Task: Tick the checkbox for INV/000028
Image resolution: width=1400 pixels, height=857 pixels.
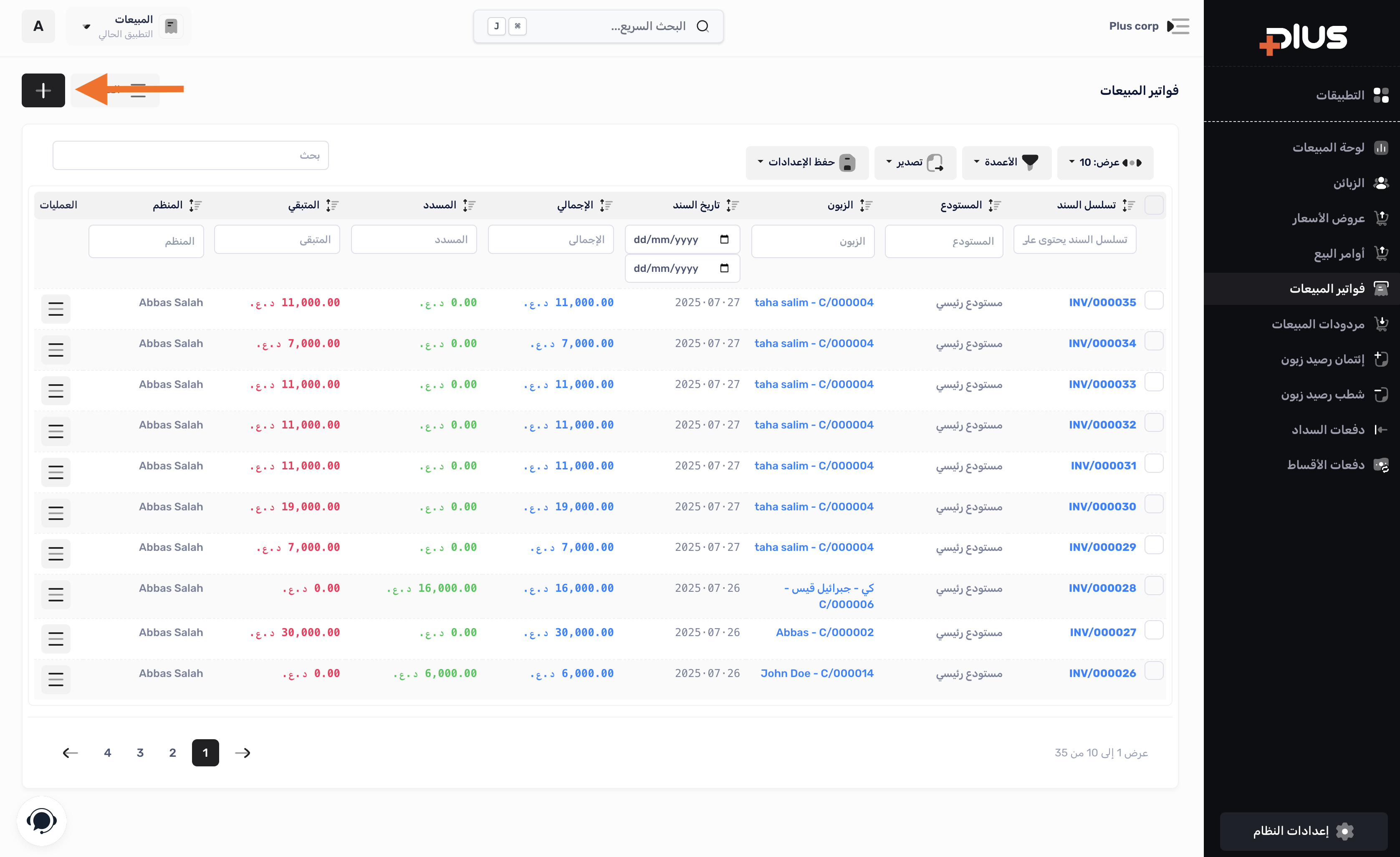Action: [x=1154, y=586]
